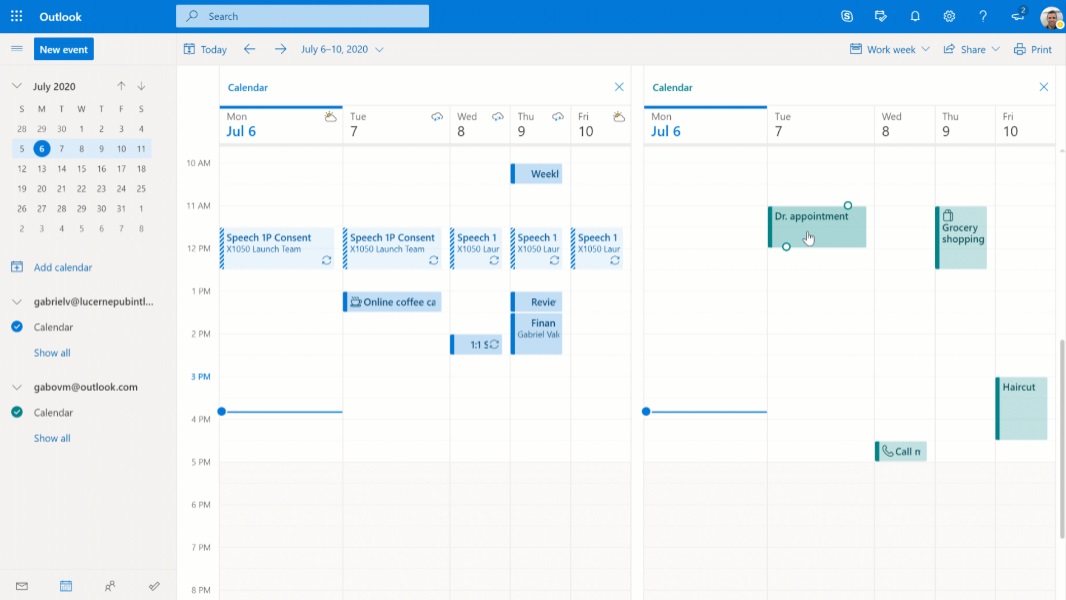This screenshot has height=600, width=1066.
Task: Open Skype from the header
Action: point(846,16)
